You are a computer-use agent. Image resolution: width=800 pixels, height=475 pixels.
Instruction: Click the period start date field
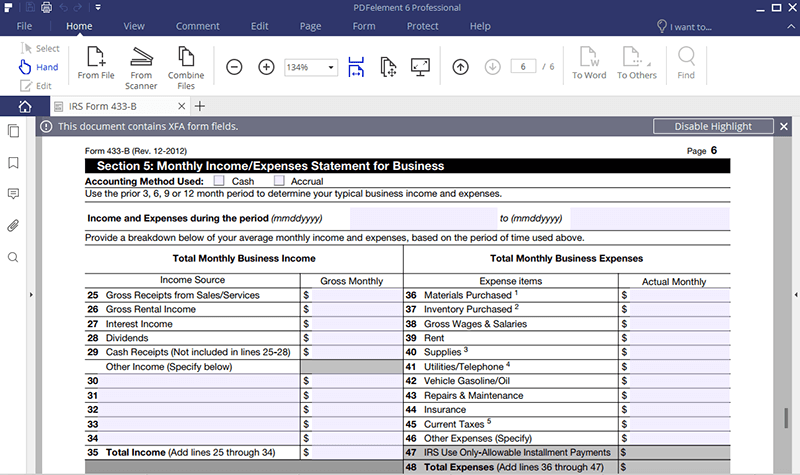coord(423,218)
